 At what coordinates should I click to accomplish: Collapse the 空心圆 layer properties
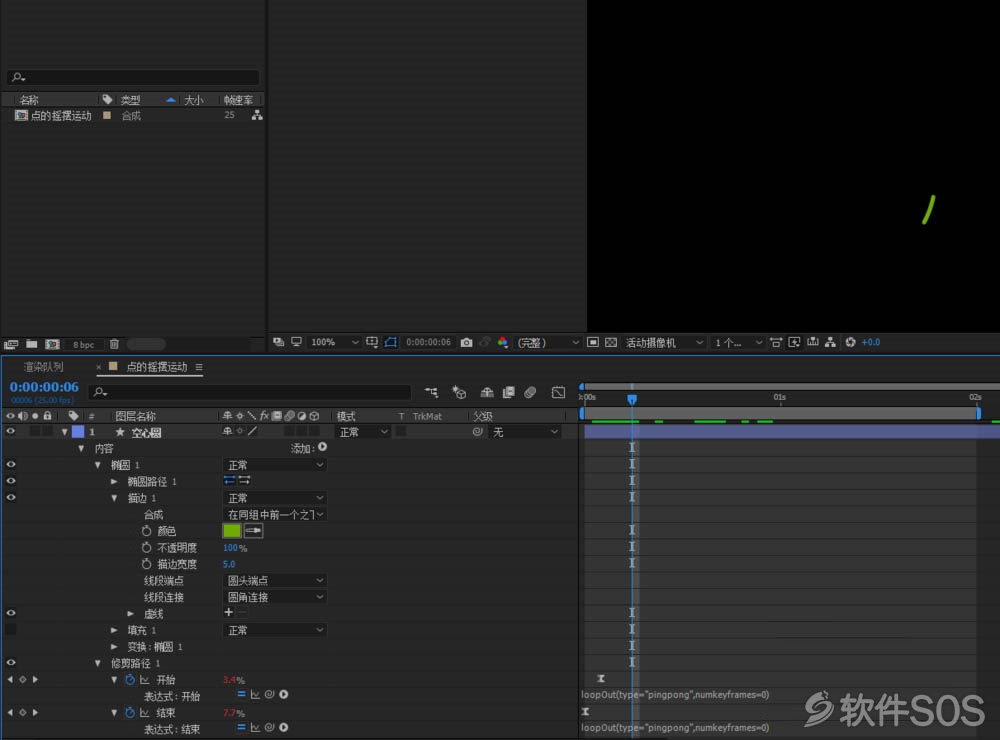coord(64,432)
